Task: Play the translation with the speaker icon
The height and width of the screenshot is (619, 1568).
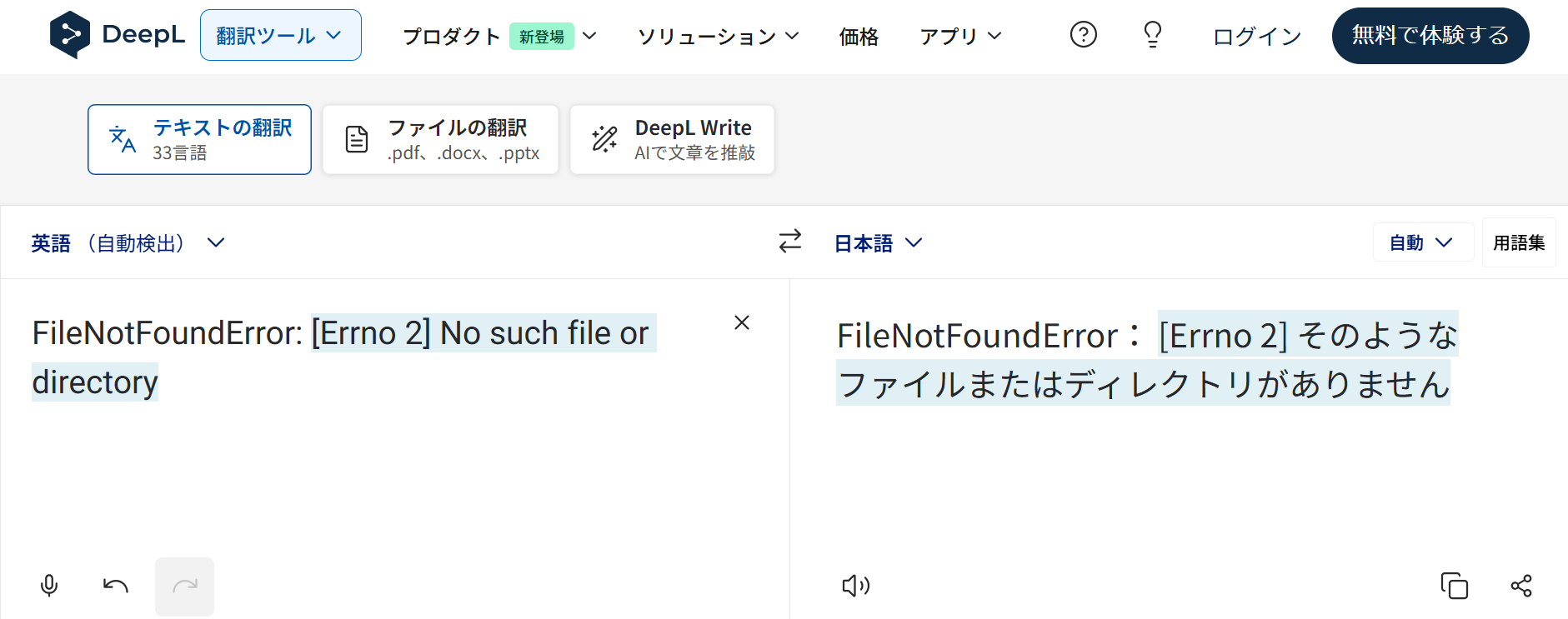Action: click(855, 586)
